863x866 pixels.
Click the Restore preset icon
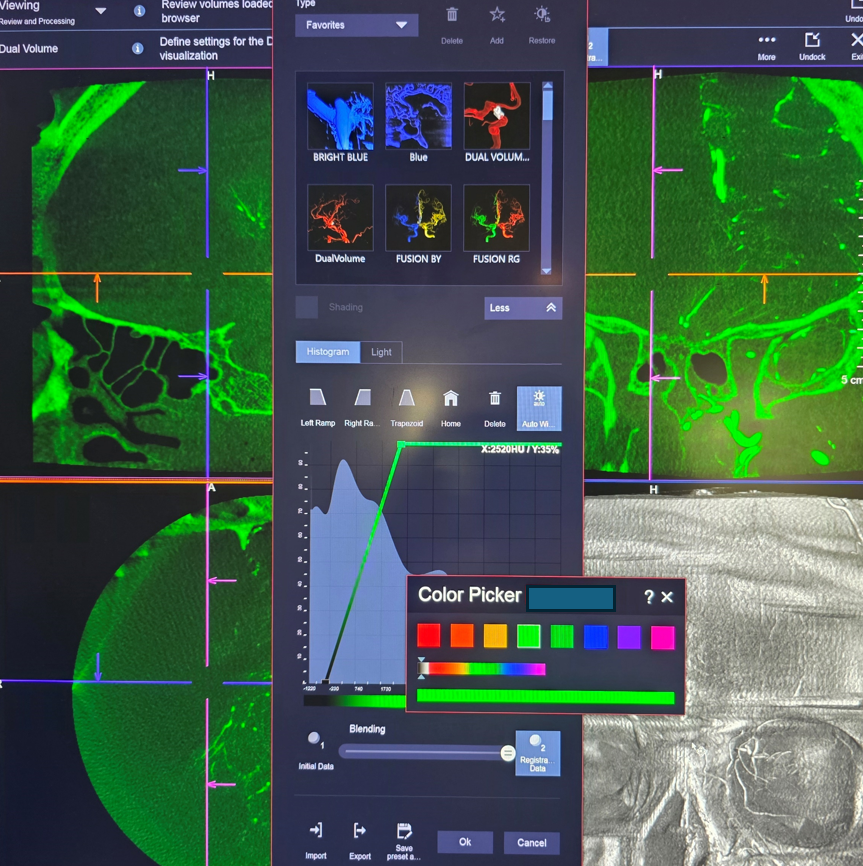pyautogui.click(x=541, y=16)
